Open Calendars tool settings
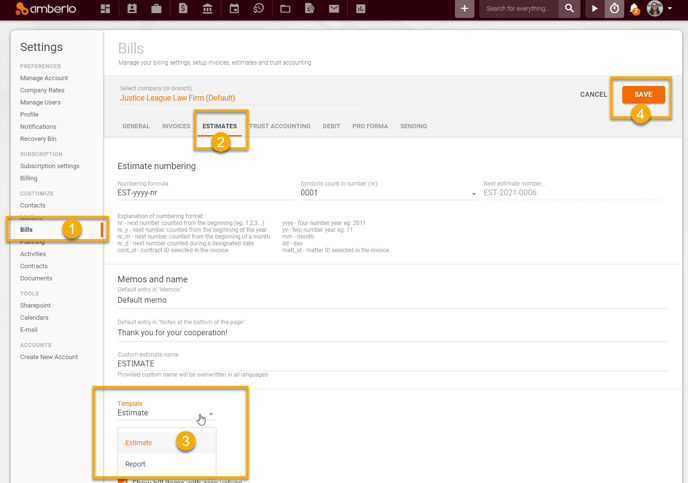Image resolution: width=688 pixels, height=483 pixels. click(34, 318)
